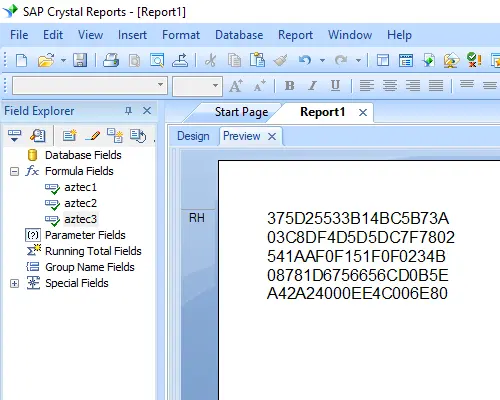Screen dimensions: 500x400
Task: Select Parameter Fields in the tree
Action: (x=85, y=235)
